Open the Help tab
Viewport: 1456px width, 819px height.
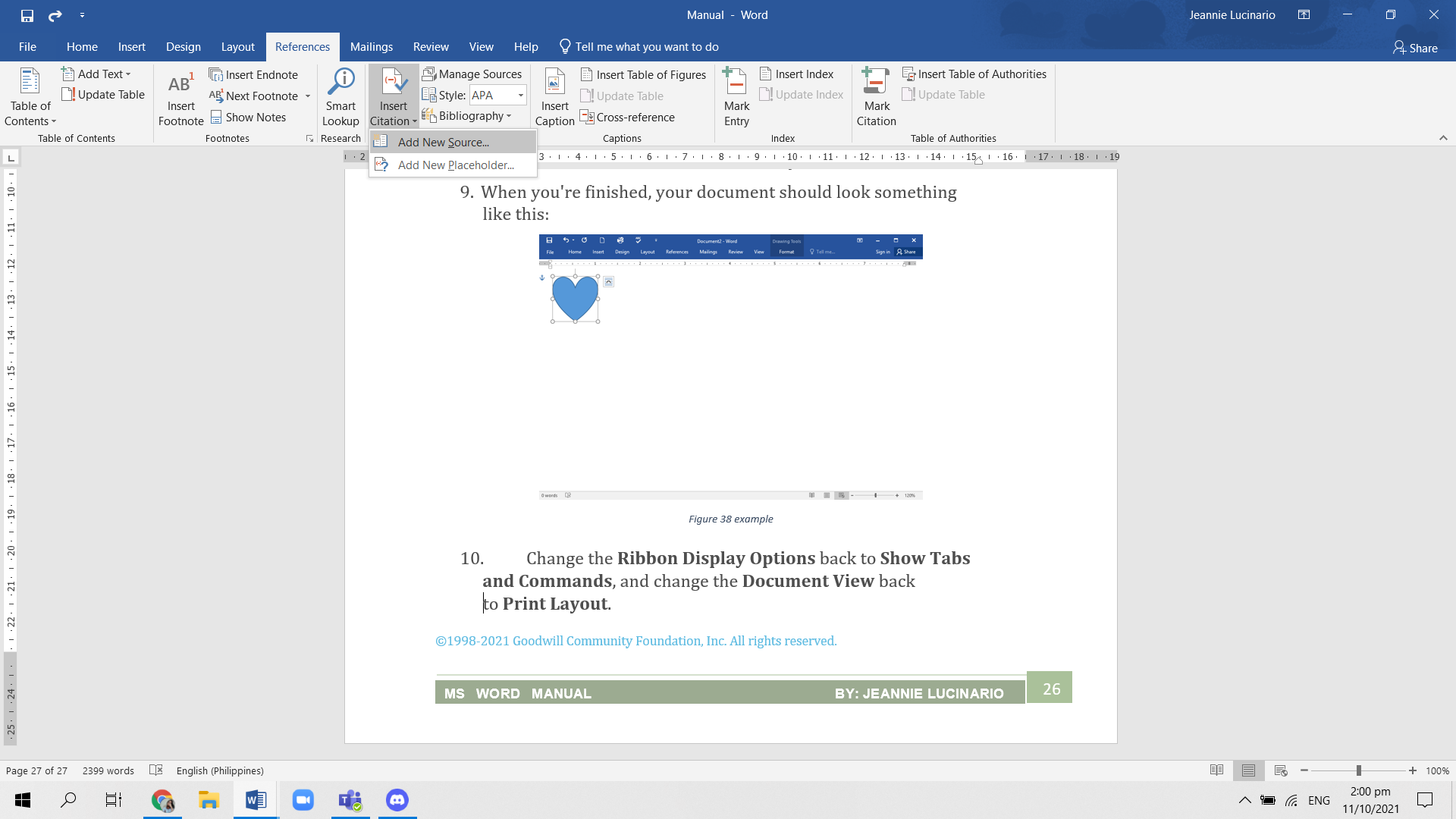(526, 47)
